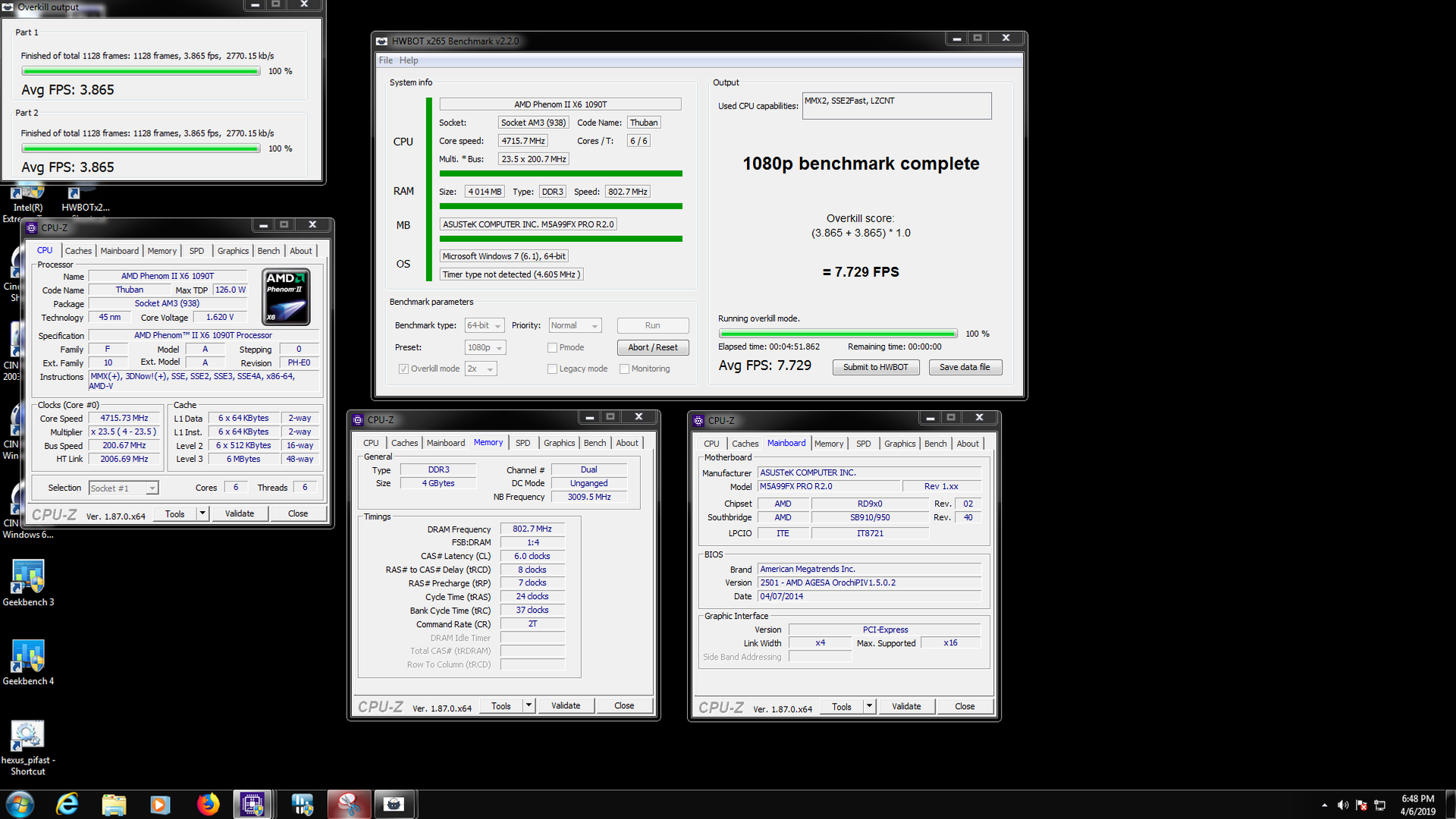Image resolution: width=1456 pixels, height=819 pixels.
Task: Open the Priority Normal dropdown
Action: click(575, 325)
